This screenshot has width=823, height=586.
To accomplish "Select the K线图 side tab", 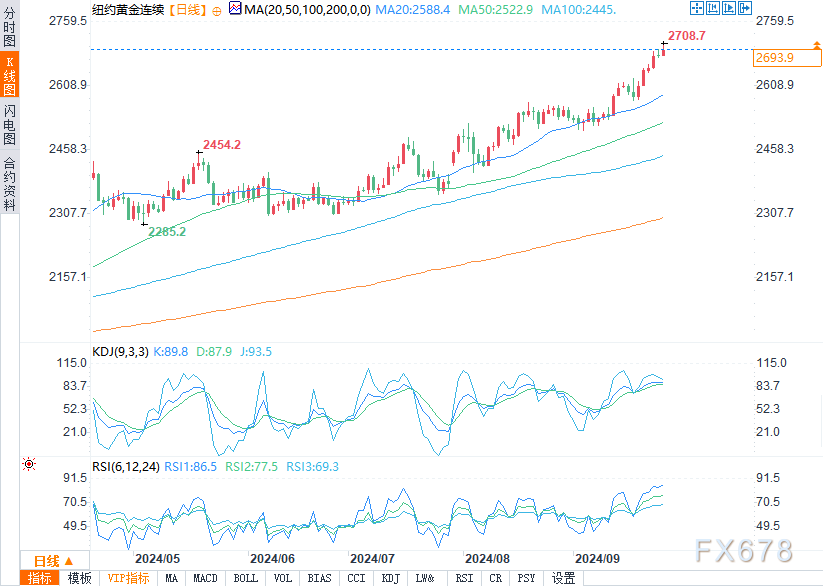I will tap(9, 74).
